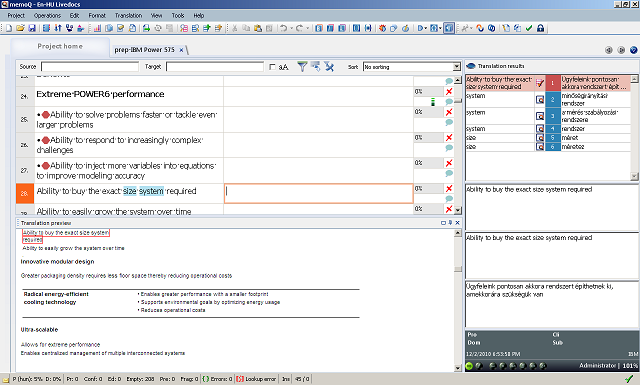The image size is (640, 385).
Task: Click the Redo arrow icon
Action: (299, 28)
